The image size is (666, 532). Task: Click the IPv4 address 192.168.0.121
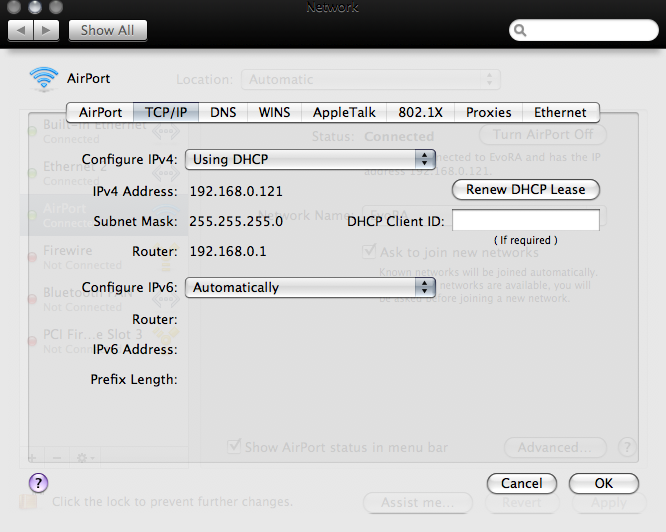236,191
